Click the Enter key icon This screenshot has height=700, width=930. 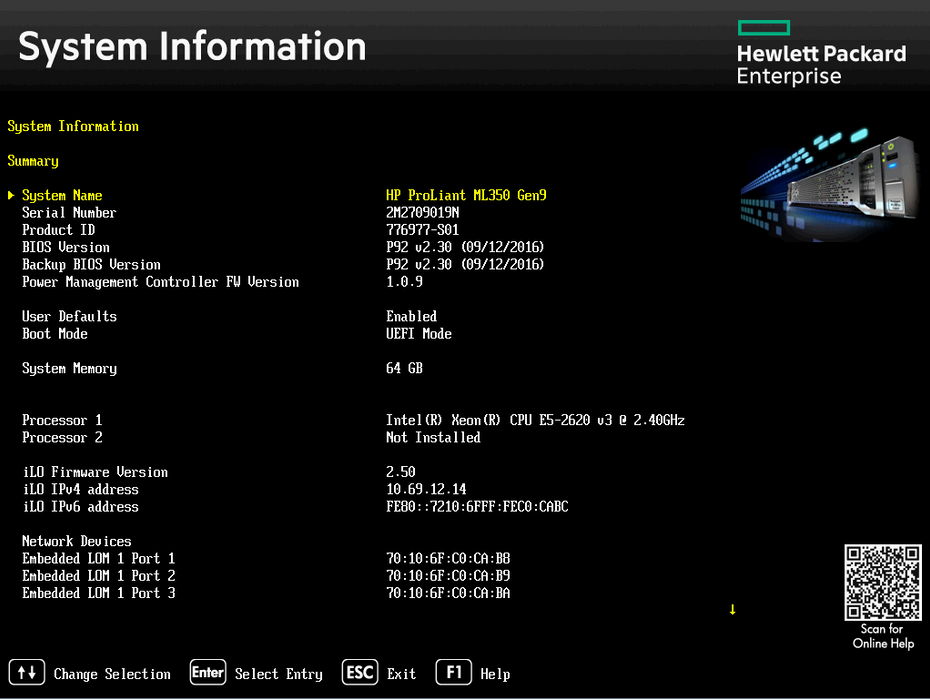click(208, 673)
